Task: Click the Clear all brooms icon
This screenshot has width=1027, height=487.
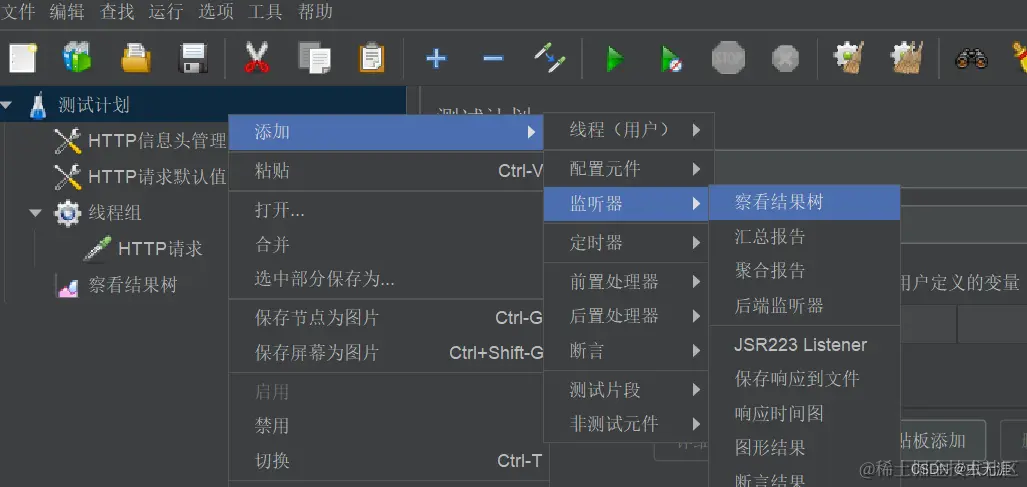Action: tap(907, 58)
